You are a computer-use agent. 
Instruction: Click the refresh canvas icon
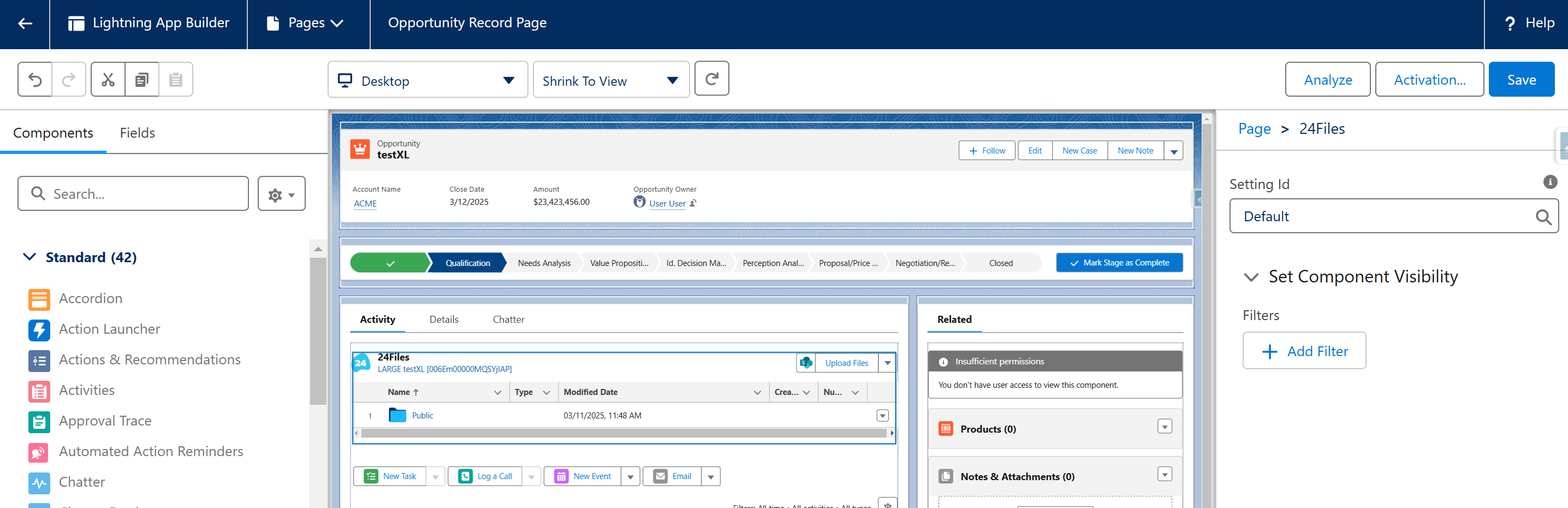click(711, 79)
